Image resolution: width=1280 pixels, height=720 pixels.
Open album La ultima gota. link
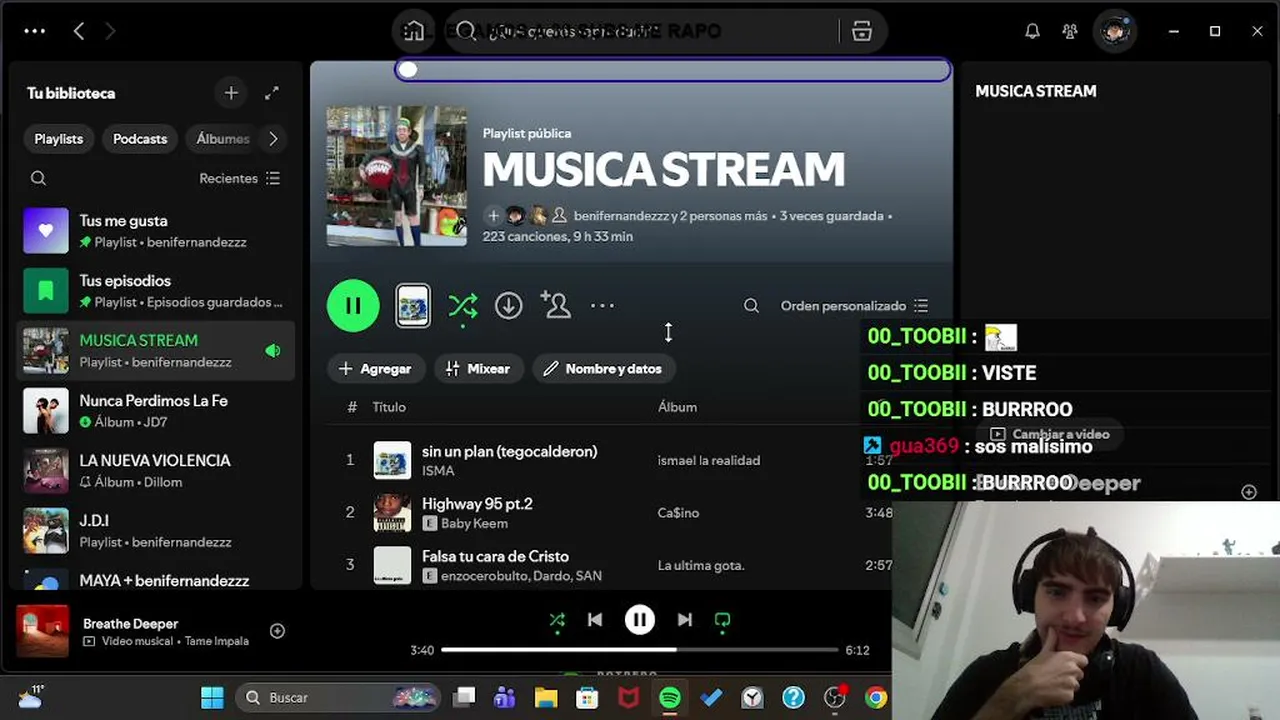tap(701, 566)
